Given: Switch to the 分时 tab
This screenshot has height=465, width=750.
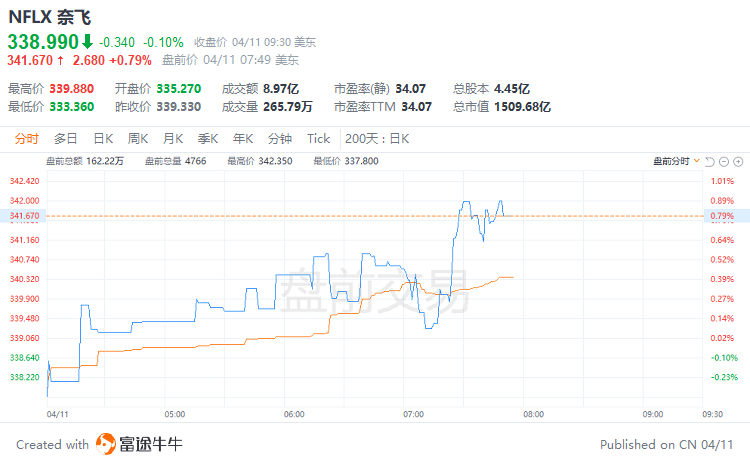Looking at the screenshot, I should click(27, 139).
